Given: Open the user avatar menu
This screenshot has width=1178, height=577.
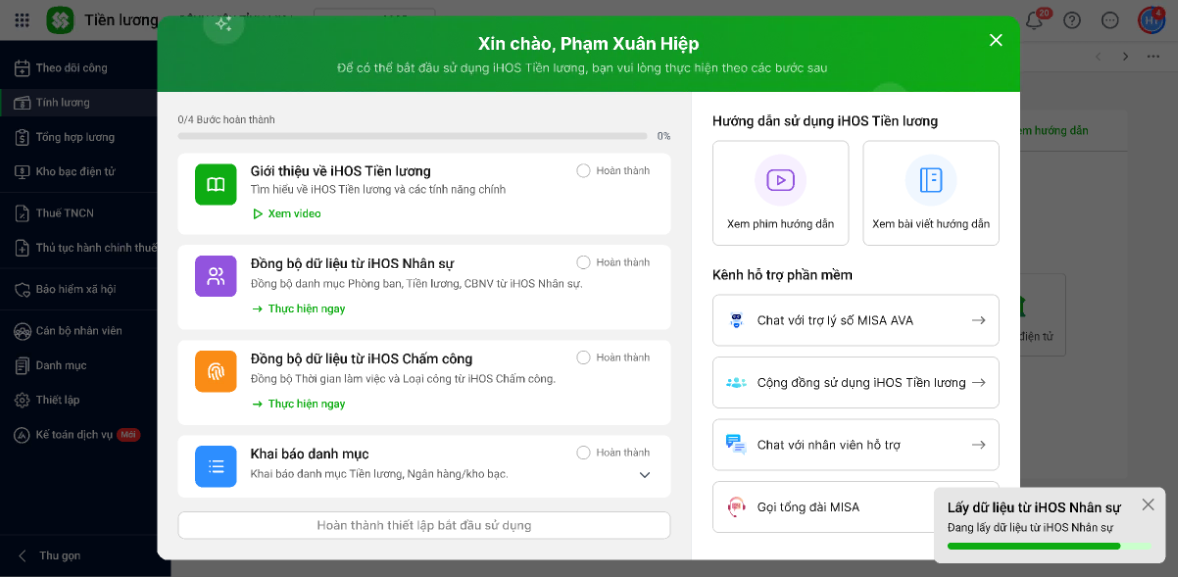Looking at the screenshot, I should [1151, 20].
